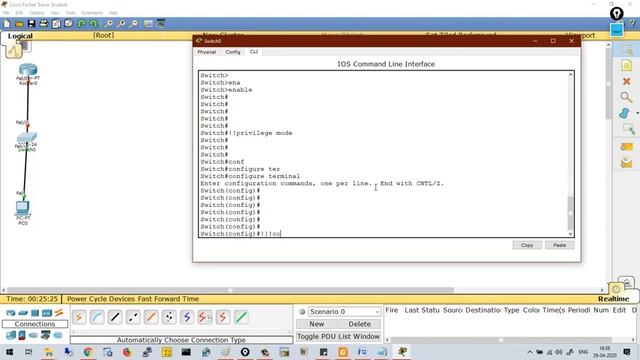This screenshot has width=640, height=360.
Task: Click the CLI scrollbar down arrow
Action: tap(571, 234)
